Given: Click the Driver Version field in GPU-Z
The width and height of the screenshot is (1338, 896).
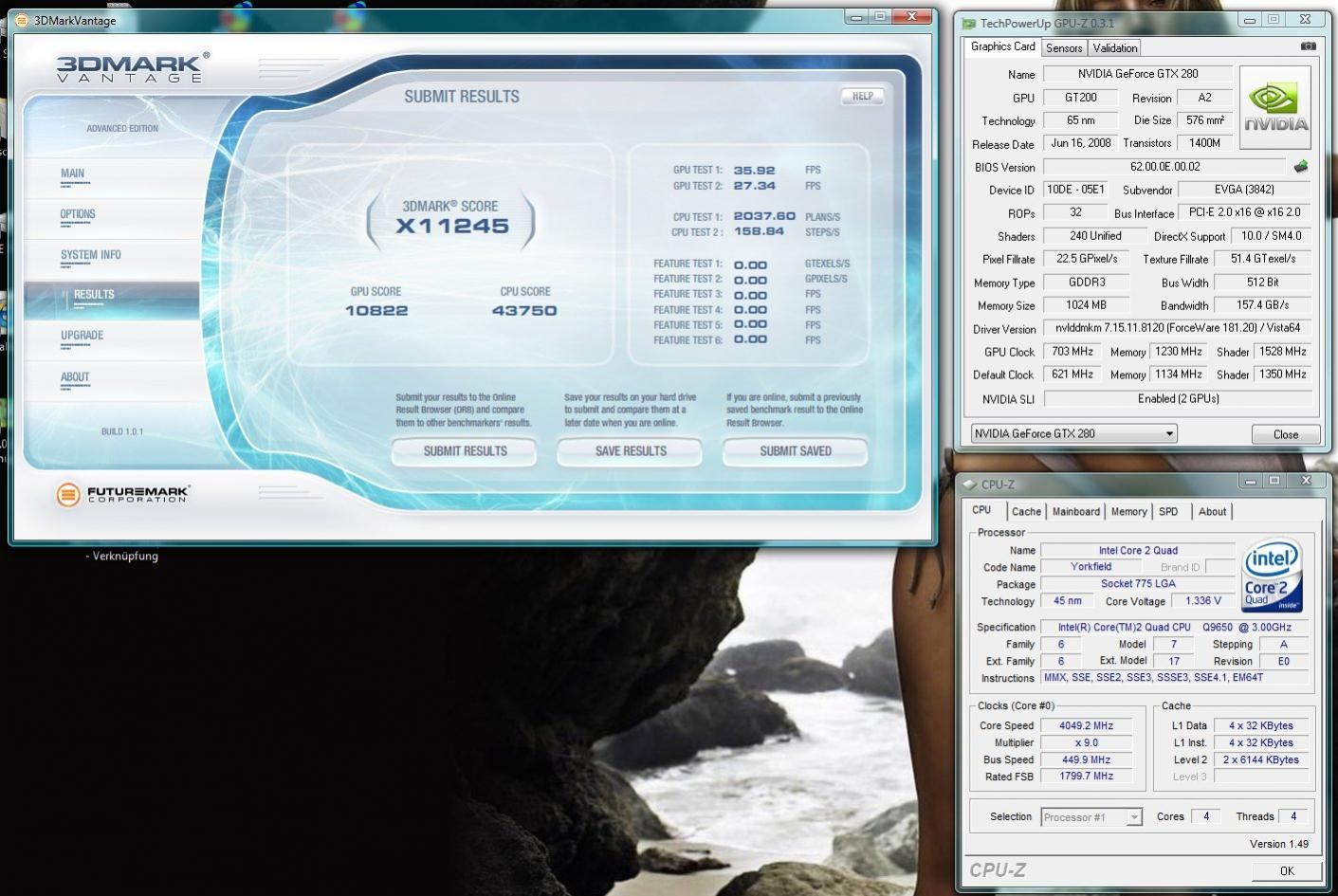Looking at the screenshot, I should [1178, 328].
